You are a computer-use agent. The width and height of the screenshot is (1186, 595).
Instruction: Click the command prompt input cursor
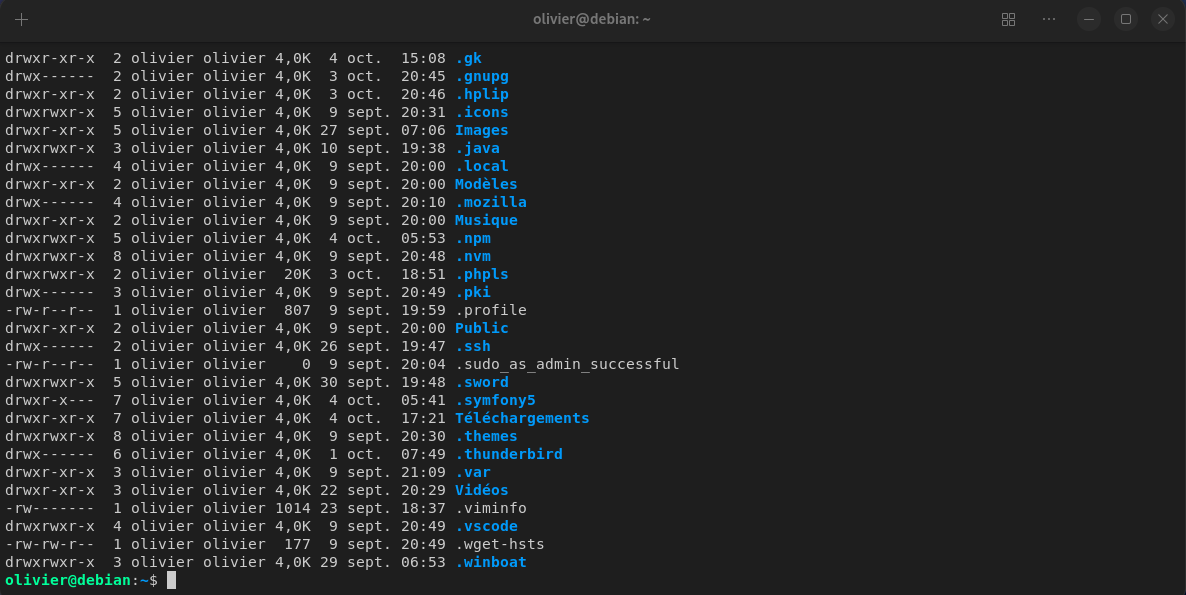171,581
